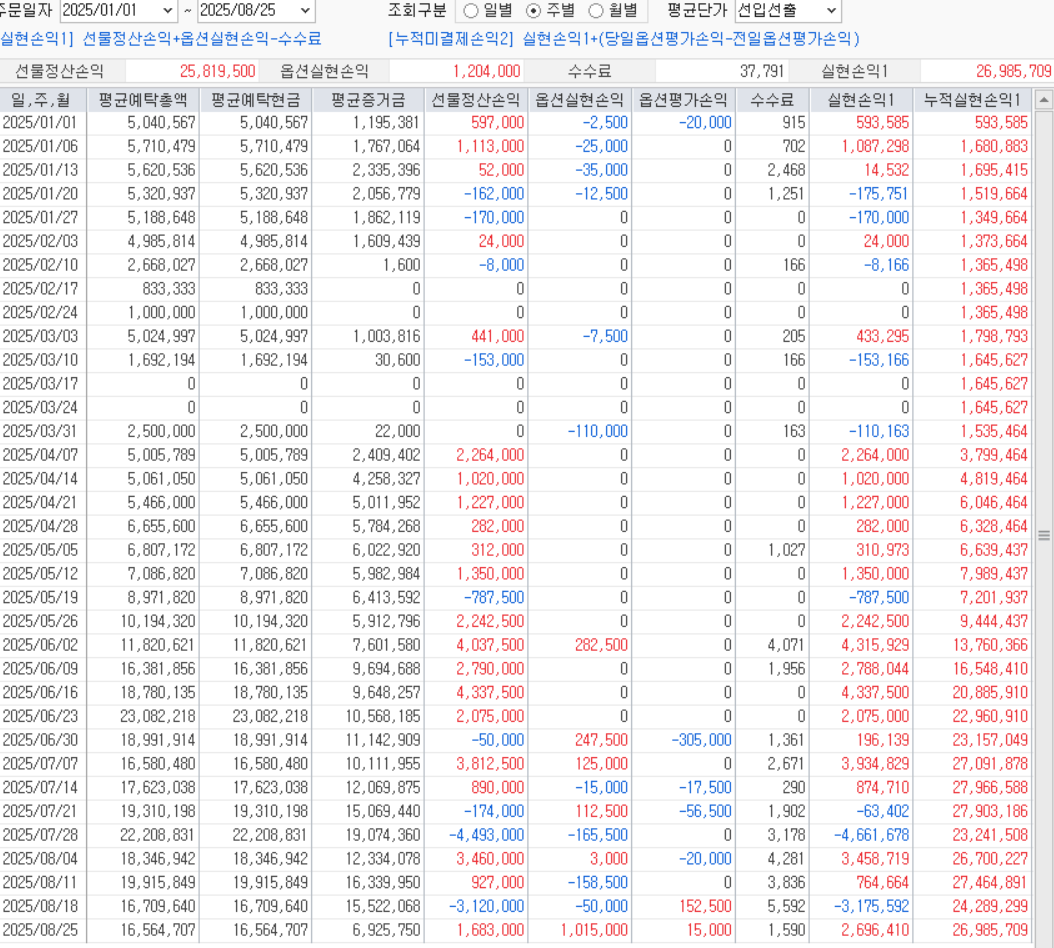Click summary 선물정산손익 value 25,819,500
The width and height of the screenshot is (1054, 948).
point(217,71)
